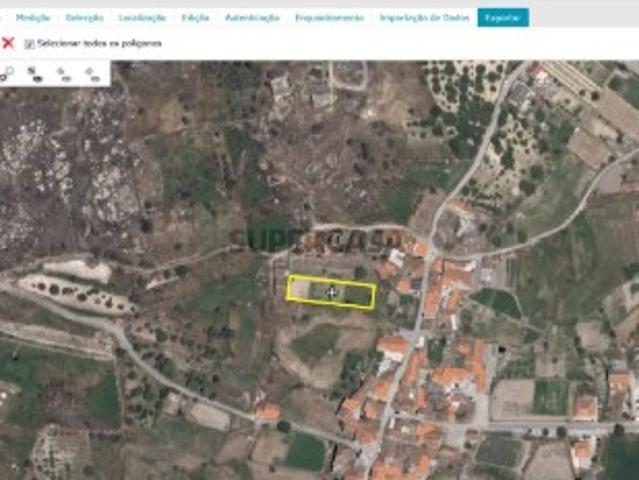Open the Edição tab
The height and width of the screenshot is (480, 639).
[x=195, y=18]
